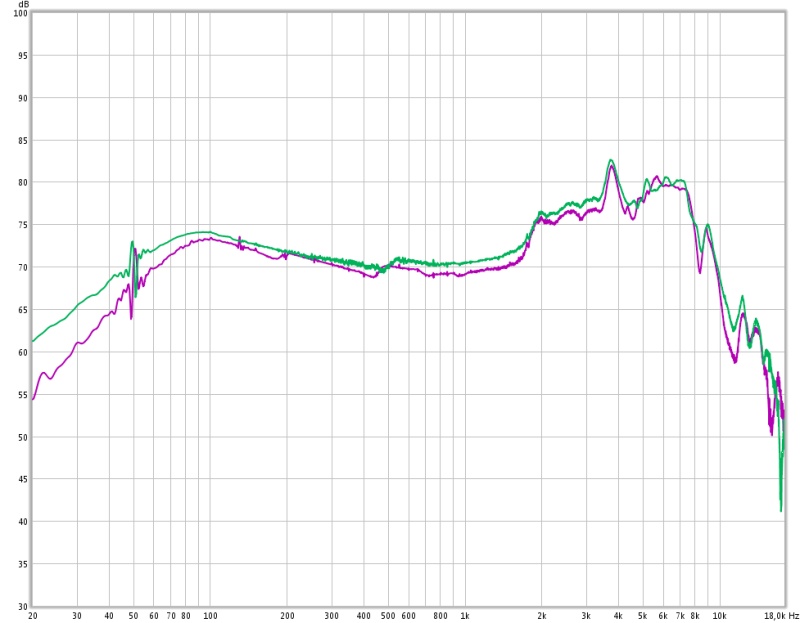The image size is (800, 623).
Task: Select the 500 frequency label
Action: tap(388, 616)
